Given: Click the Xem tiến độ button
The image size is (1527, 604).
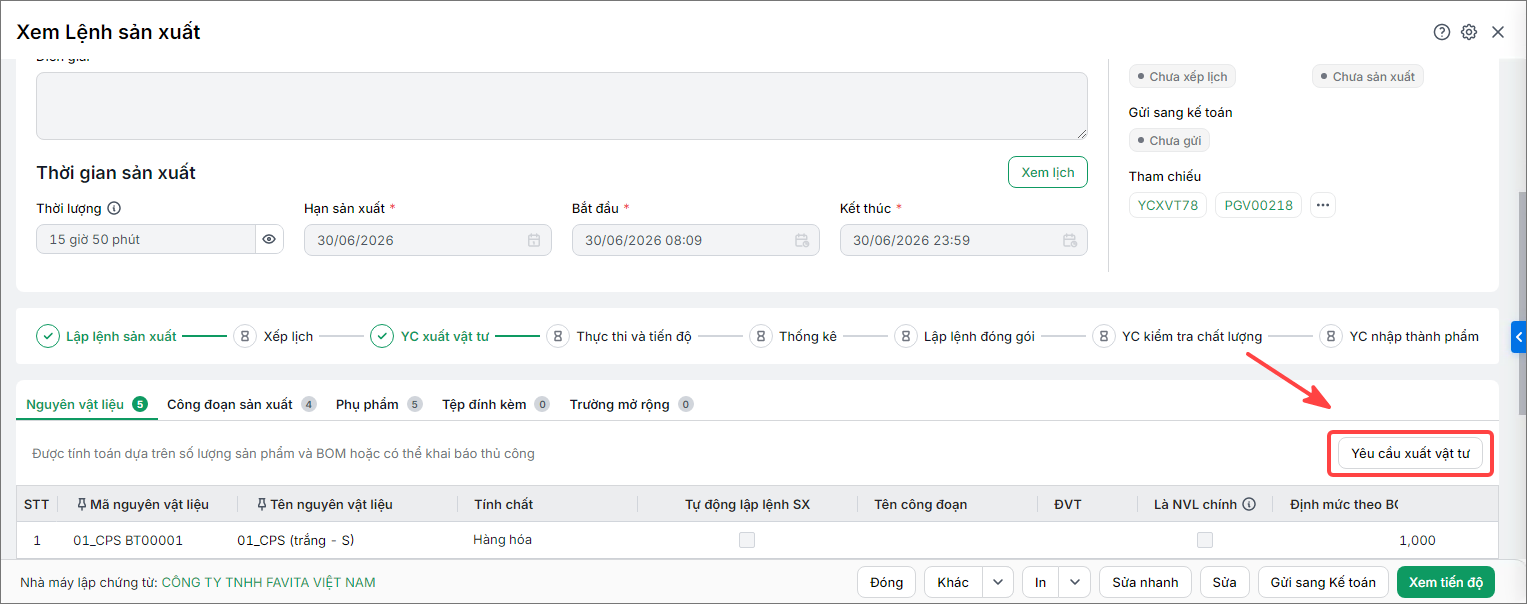Looking at the screenshot, I should pyautogui.click(x=1445, y=582).
